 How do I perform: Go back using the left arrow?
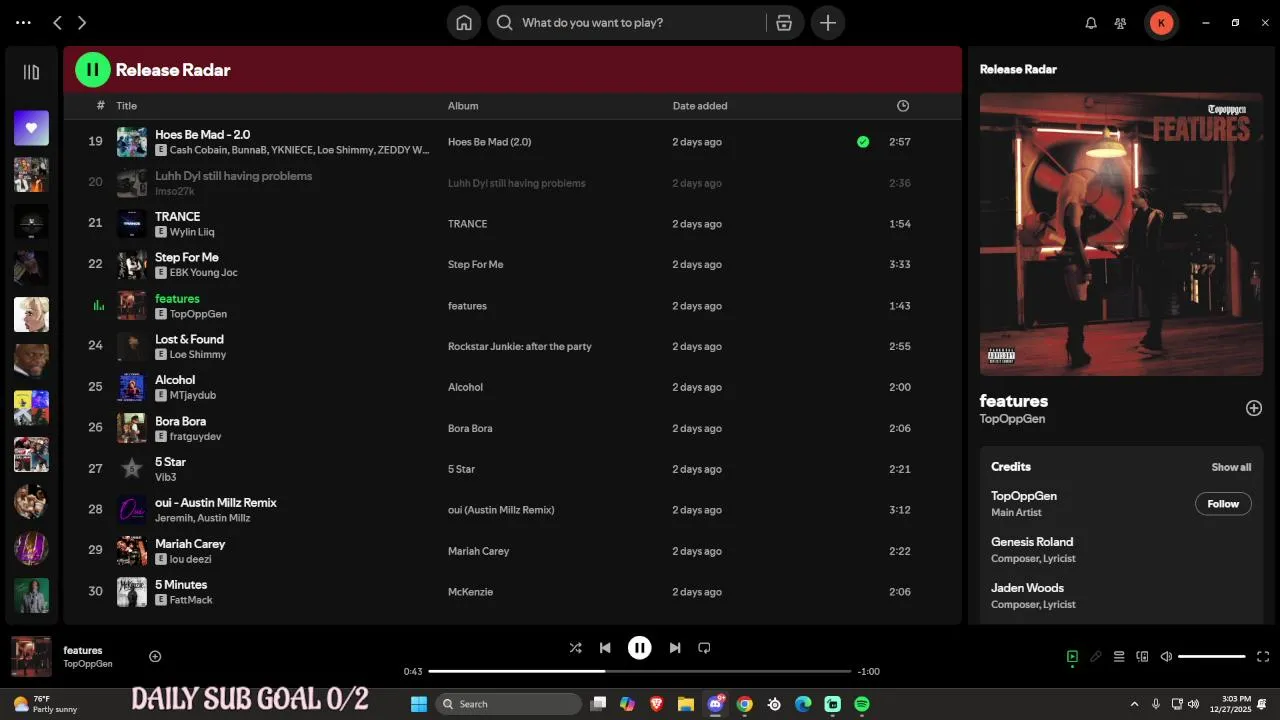57,22
